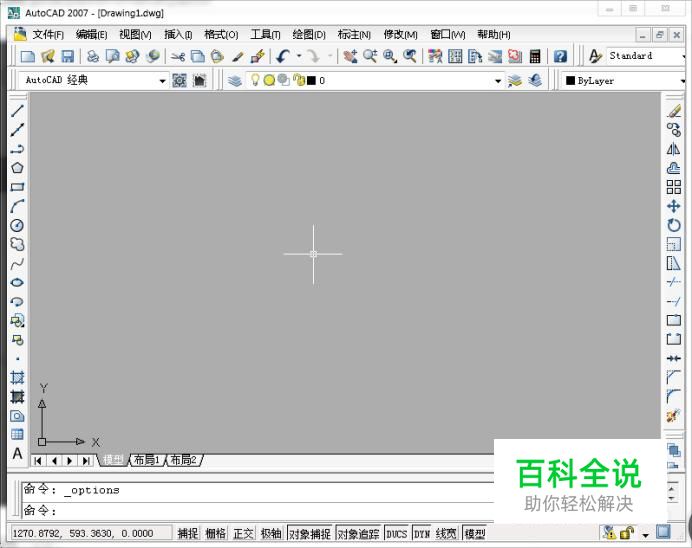Toggle 栅格 grid display
Screen dimensions: 692x548
click(215, 533)
